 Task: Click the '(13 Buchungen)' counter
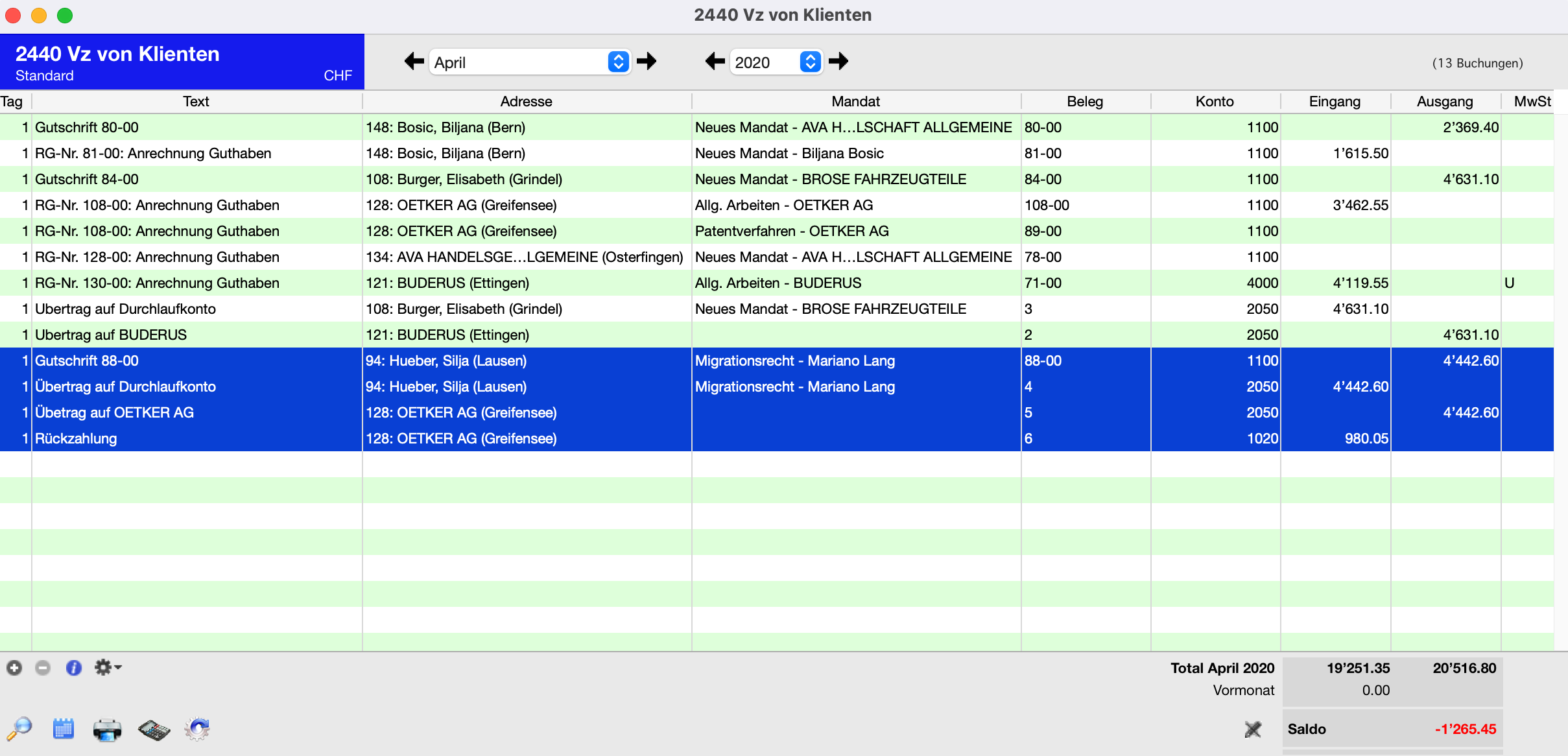1477,63
